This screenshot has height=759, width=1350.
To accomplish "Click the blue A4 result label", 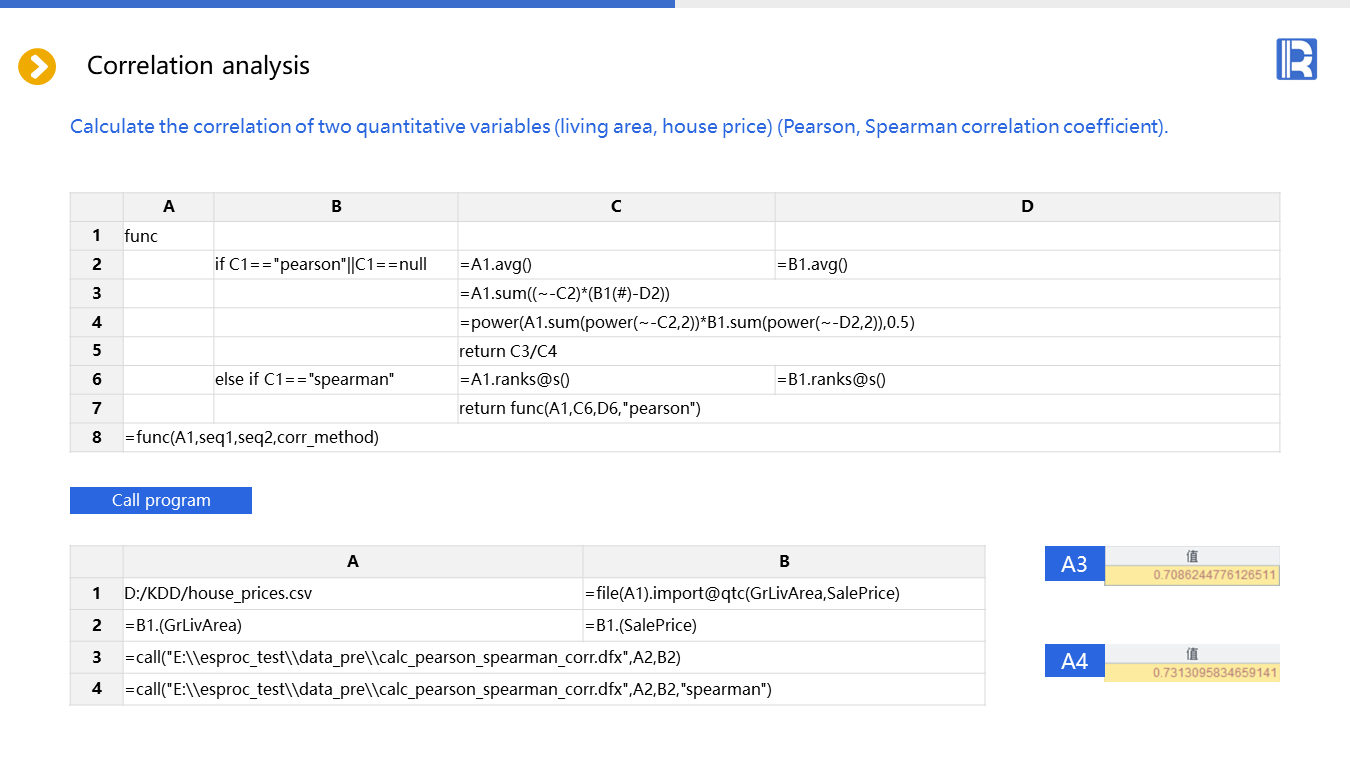I will (x=1074, y=661).
